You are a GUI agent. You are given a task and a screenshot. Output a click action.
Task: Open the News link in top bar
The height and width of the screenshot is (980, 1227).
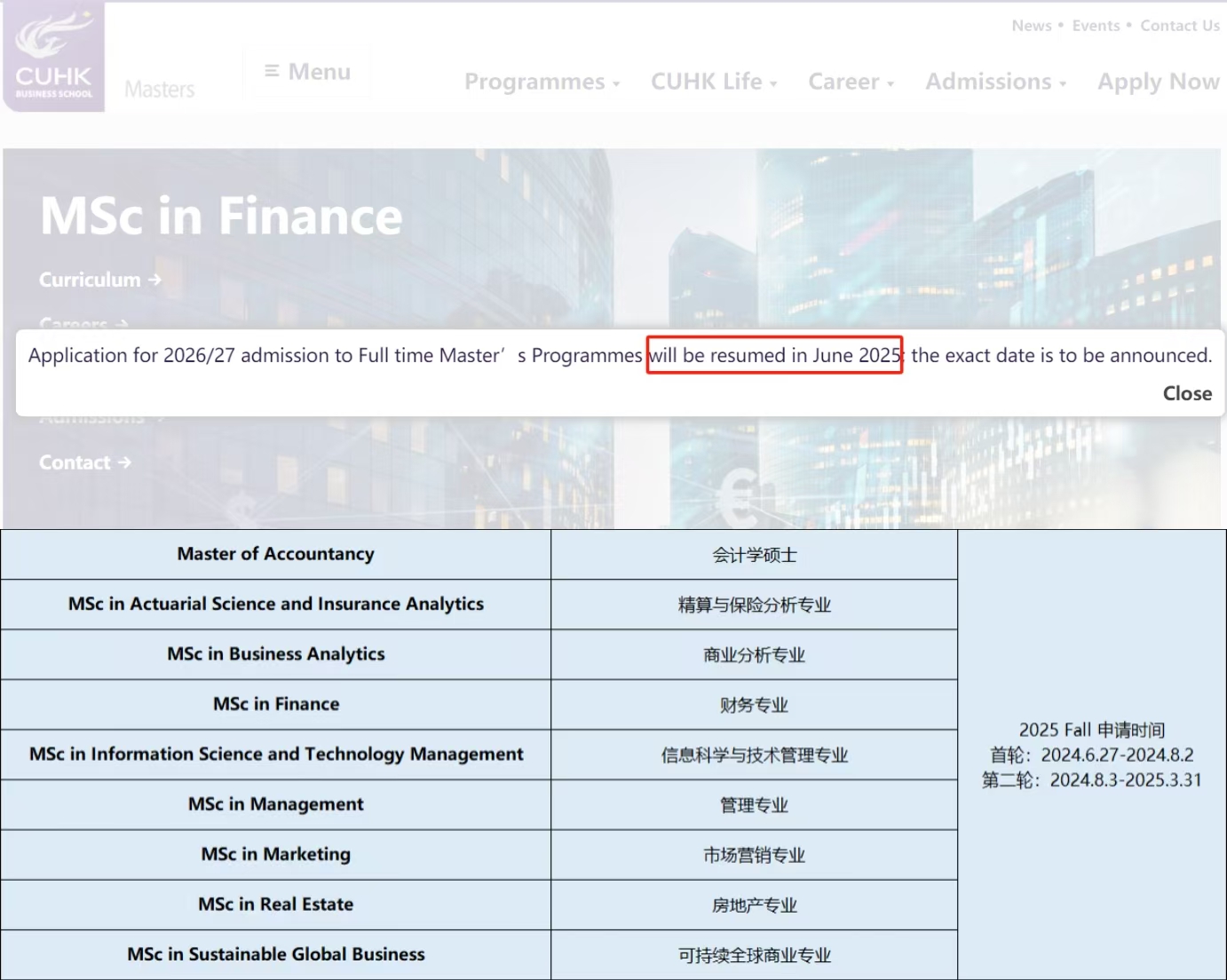[x=1032, y=26]
